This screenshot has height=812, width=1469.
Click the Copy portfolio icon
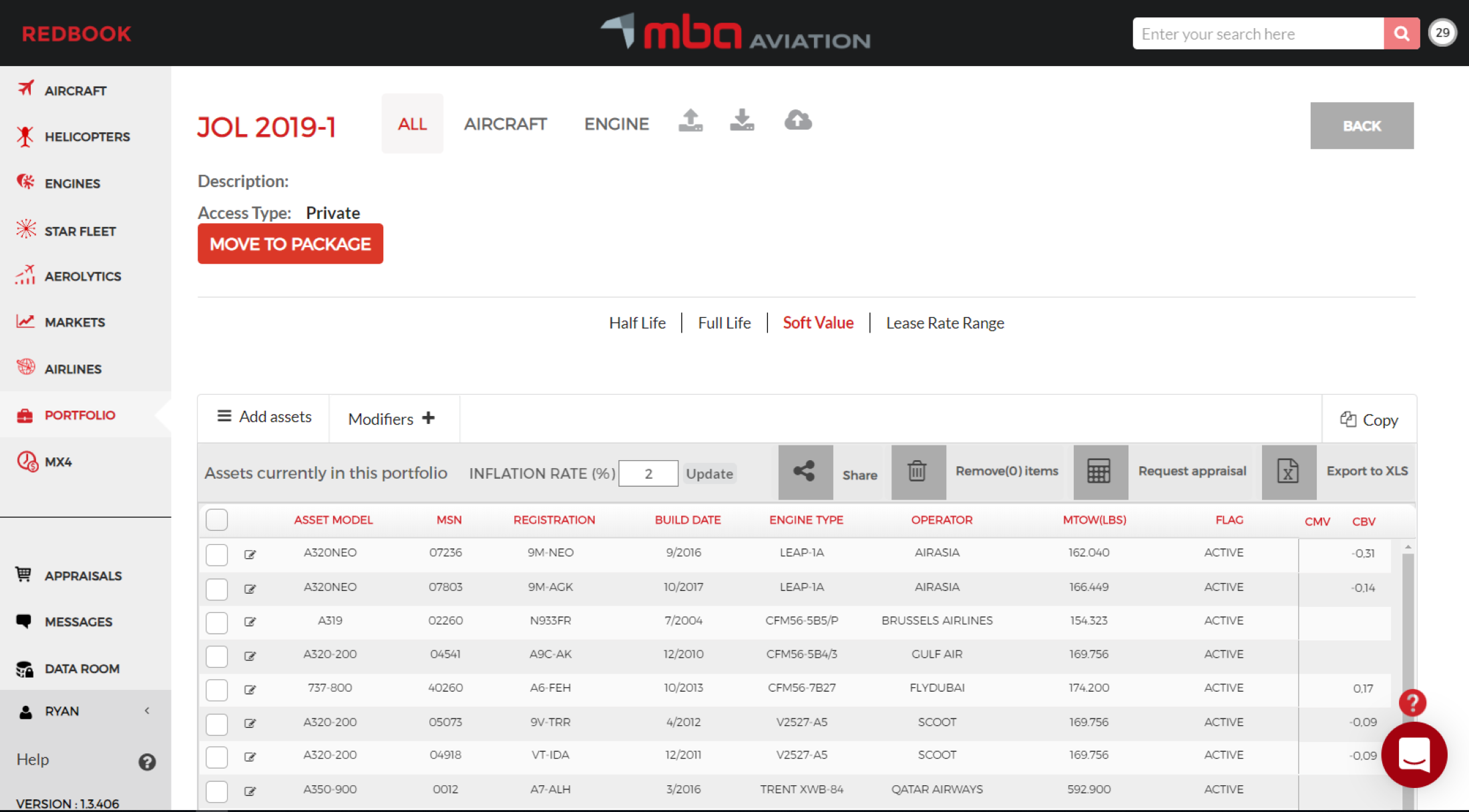pos(1348,419)
